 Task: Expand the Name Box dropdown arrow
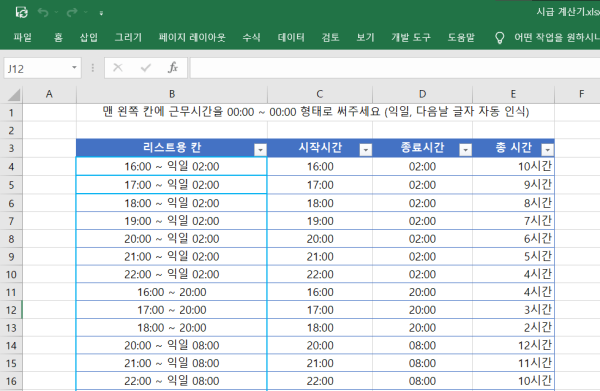coord(74,68)
